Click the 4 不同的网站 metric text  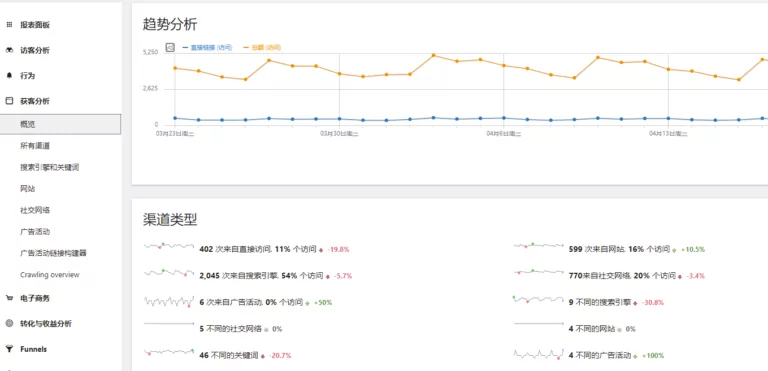pyautogui.click(x=592, y=329)
